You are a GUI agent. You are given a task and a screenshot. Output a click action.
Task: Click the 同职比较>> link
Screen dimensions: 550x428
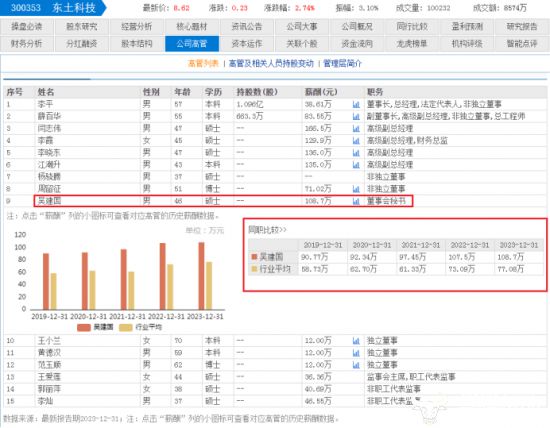pos(268,230)
